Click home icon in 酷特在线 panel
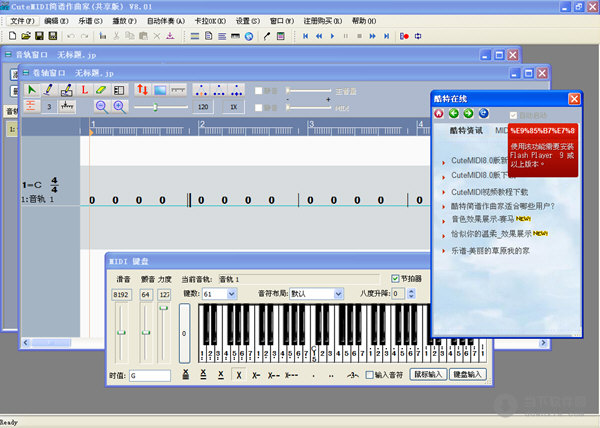600x428 pixels. (x=439, y=113)
